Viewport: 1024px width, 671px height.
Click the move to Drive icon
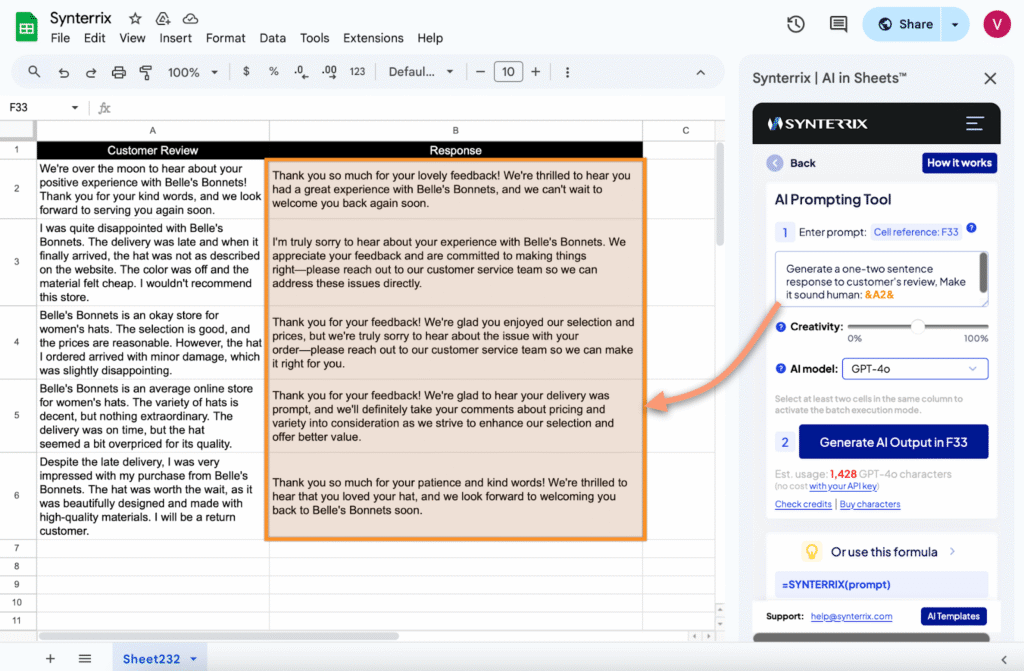(163, 18)
